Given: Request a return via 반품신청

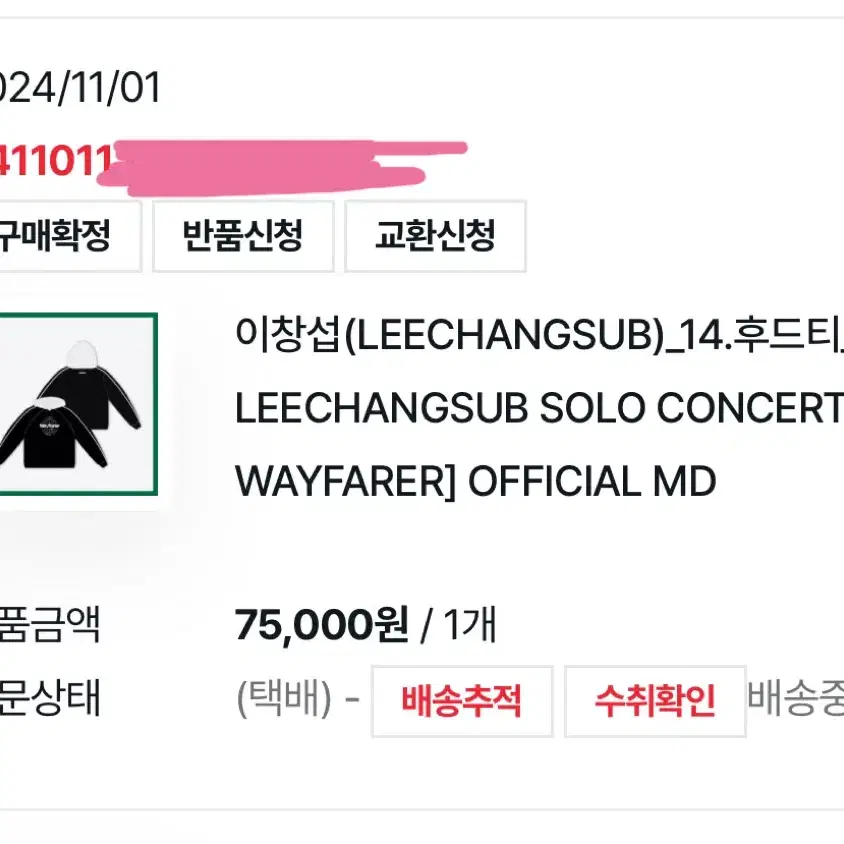Looking at the screenshot, I should coord(243,236).
